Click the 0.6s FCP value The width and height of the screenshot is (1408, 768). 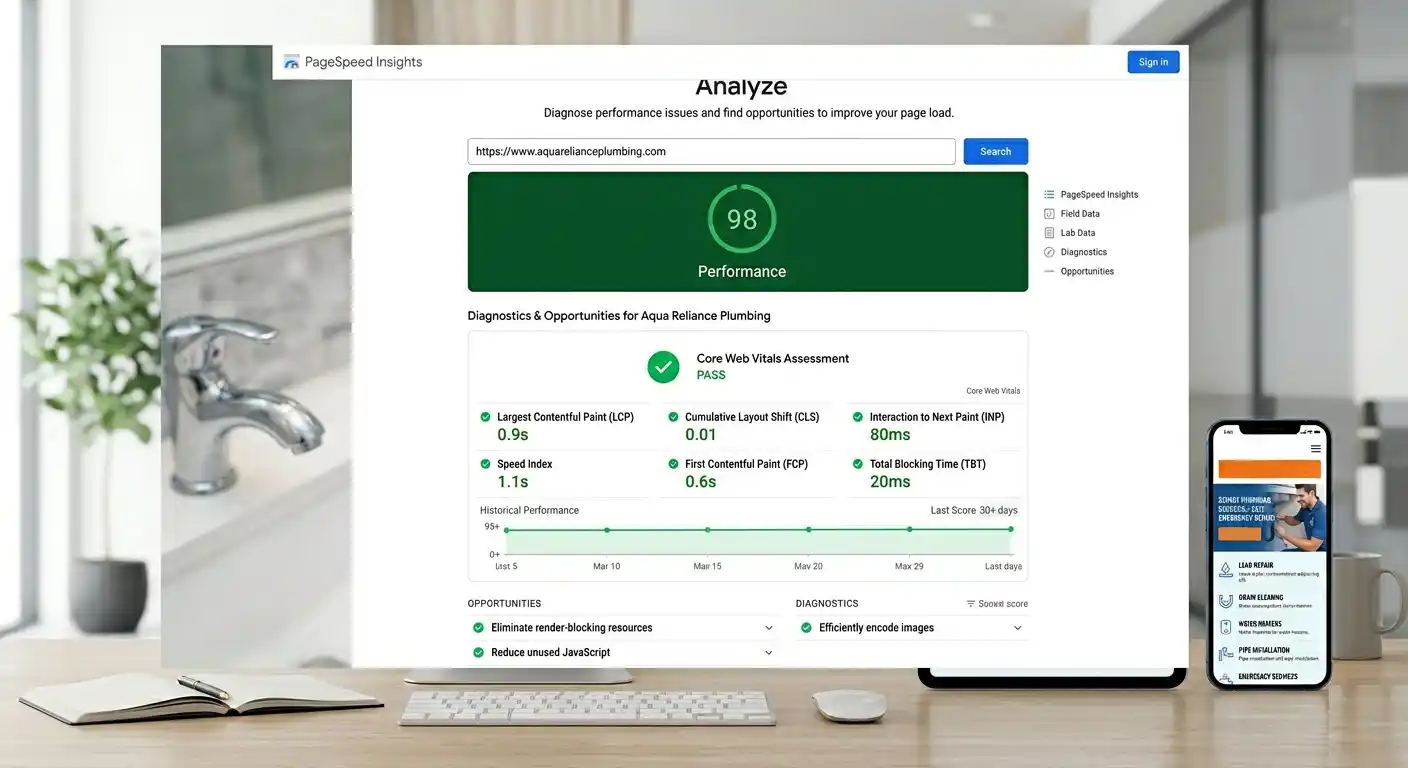701,482
